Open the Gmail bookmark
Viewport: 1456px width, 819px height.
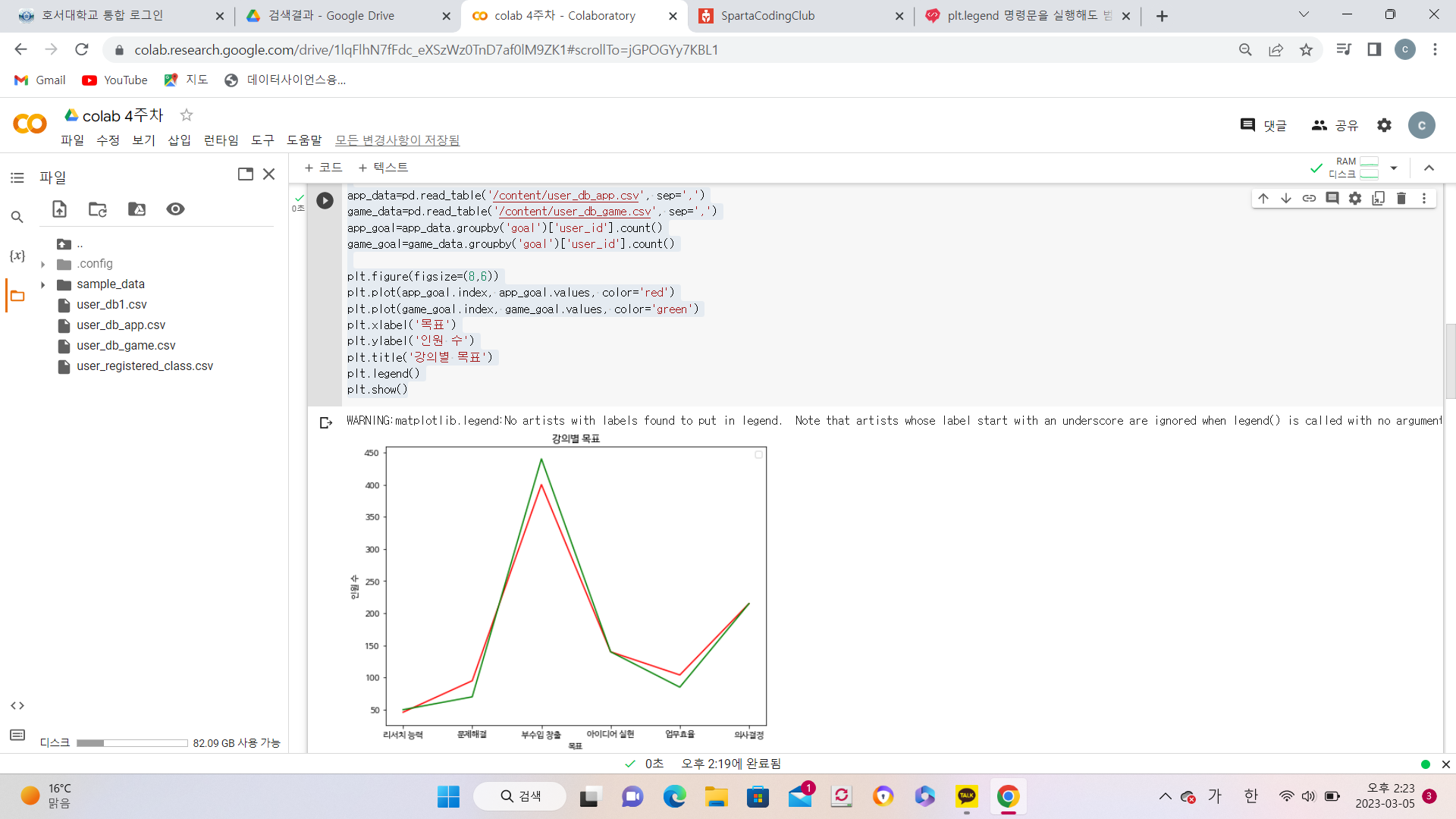(40, 80)
